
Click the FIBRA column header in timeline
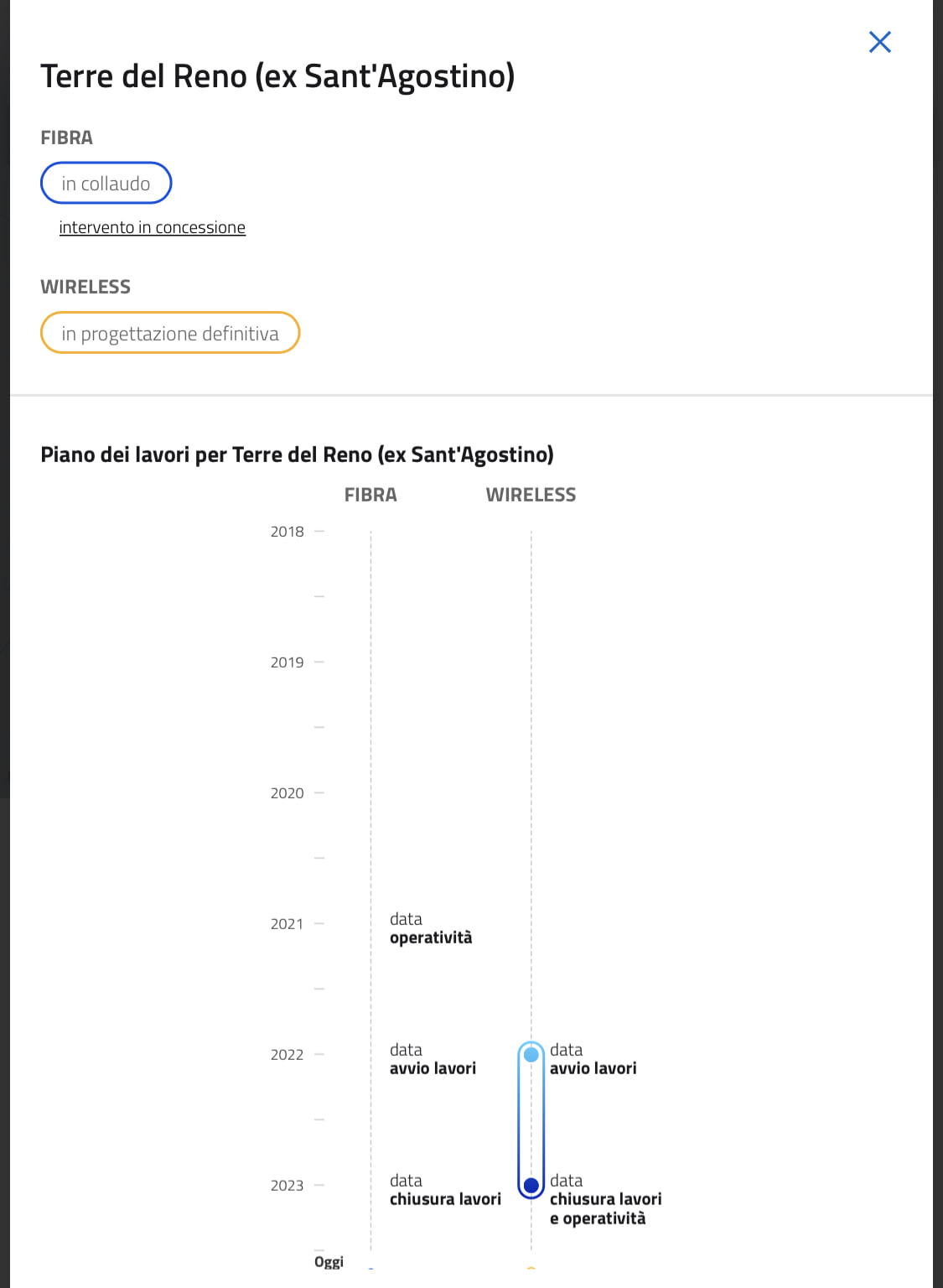click(370, 495)
